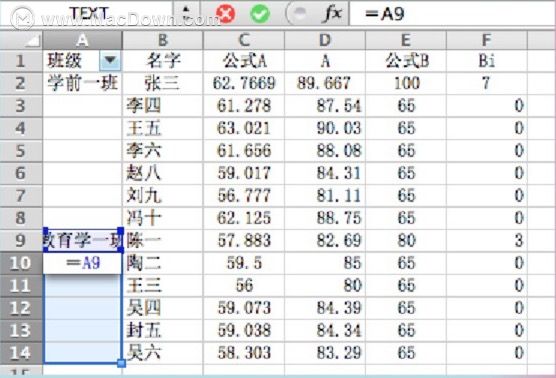Click the fill handle at selection corner

pyautogui.click(x=121, y=363)
